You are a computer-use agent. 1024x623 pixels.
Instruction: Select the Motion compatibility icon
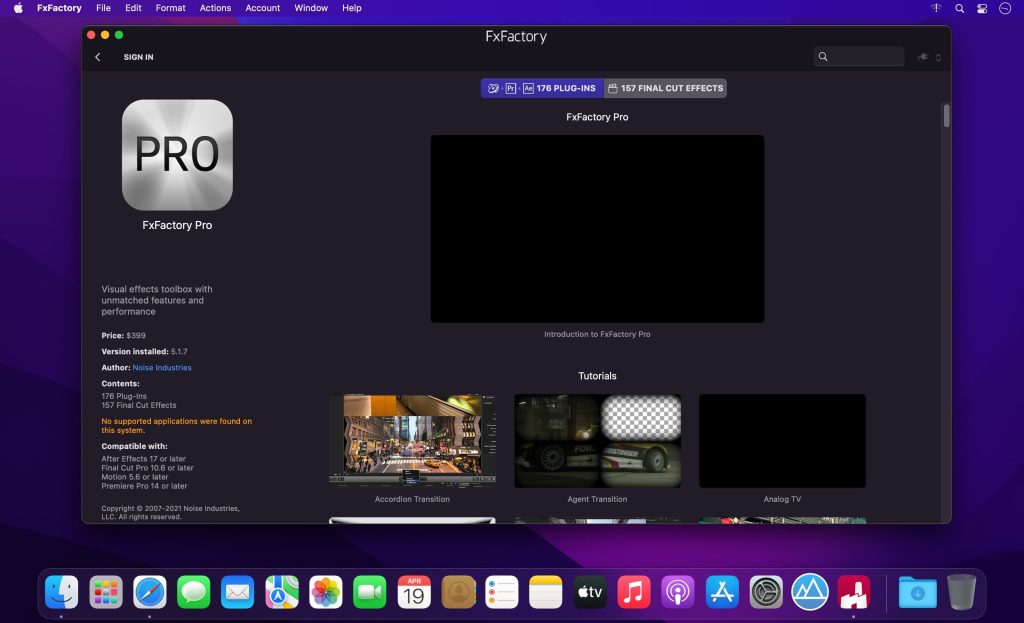(492, 88)
